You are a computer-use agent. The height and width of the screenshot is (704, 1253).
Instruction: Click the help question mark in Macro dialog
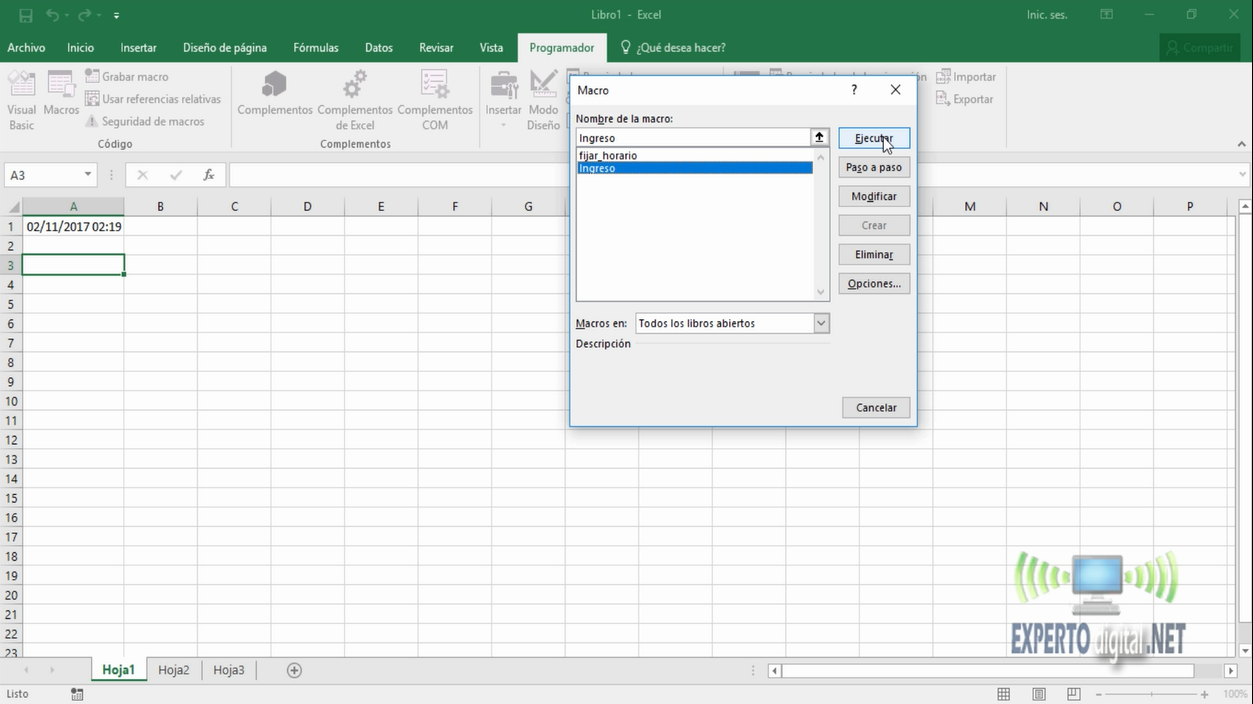pyautogui.click(x=854, y=90)
